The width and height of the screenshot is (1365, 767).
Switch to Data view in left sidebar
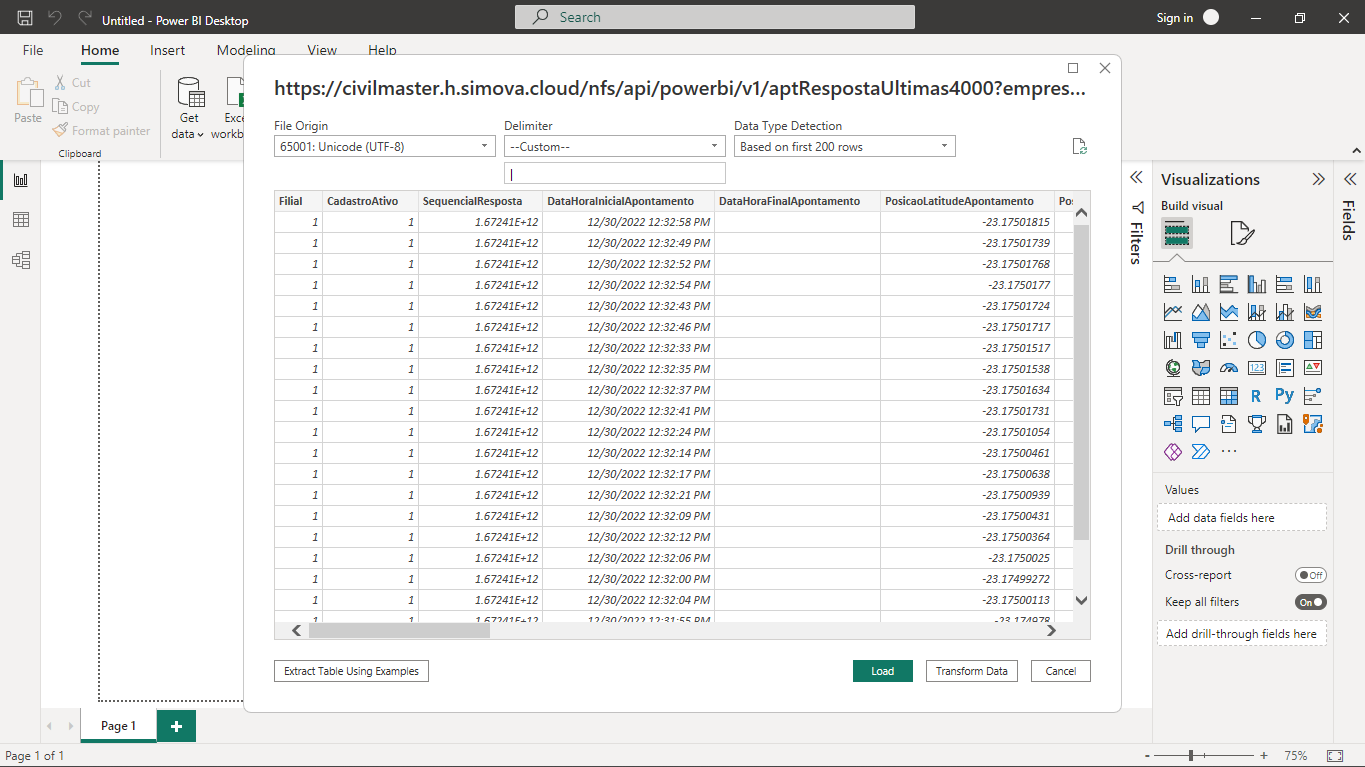point(20,220)
